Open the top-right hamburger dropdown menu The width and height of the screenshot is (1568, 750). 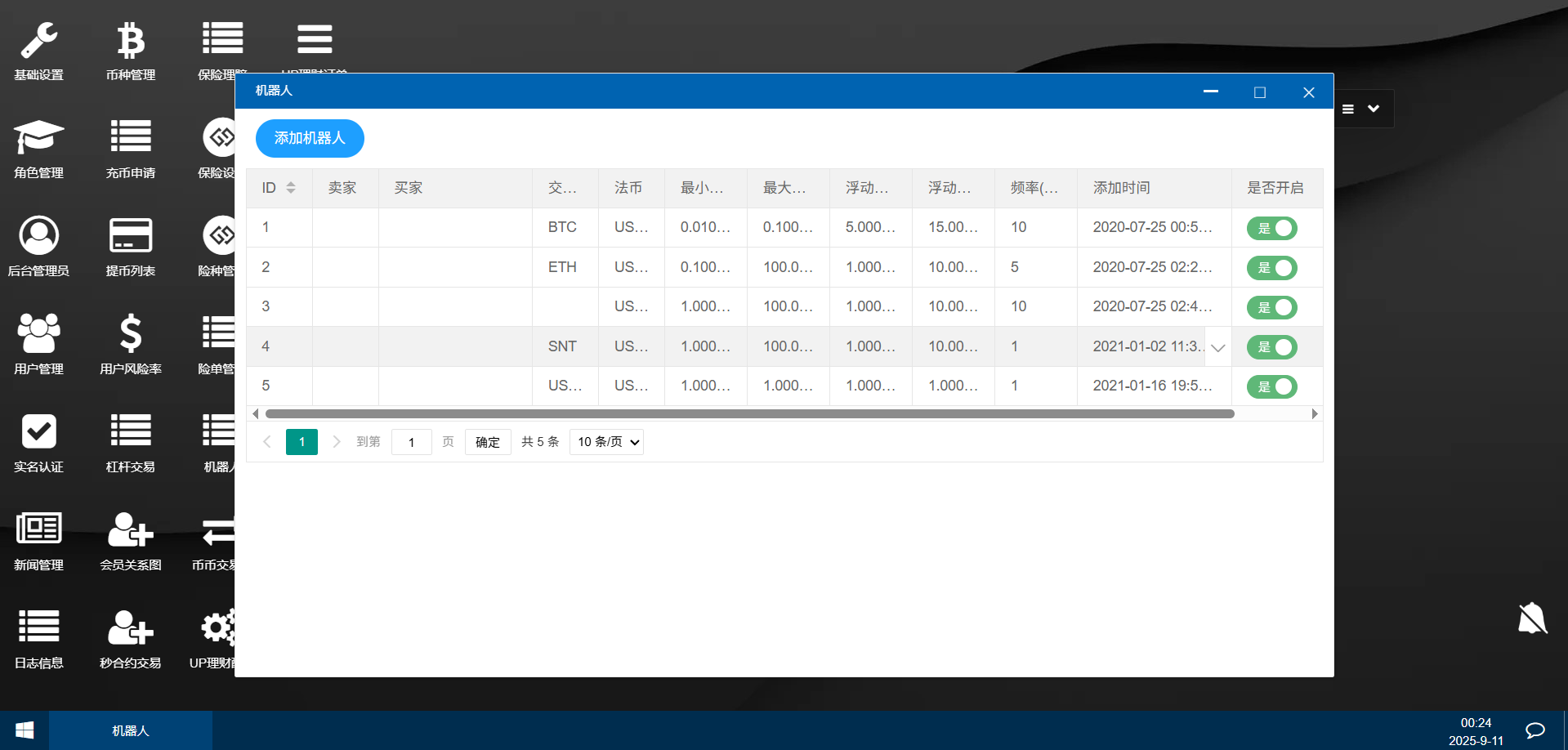coord(1360,109)
